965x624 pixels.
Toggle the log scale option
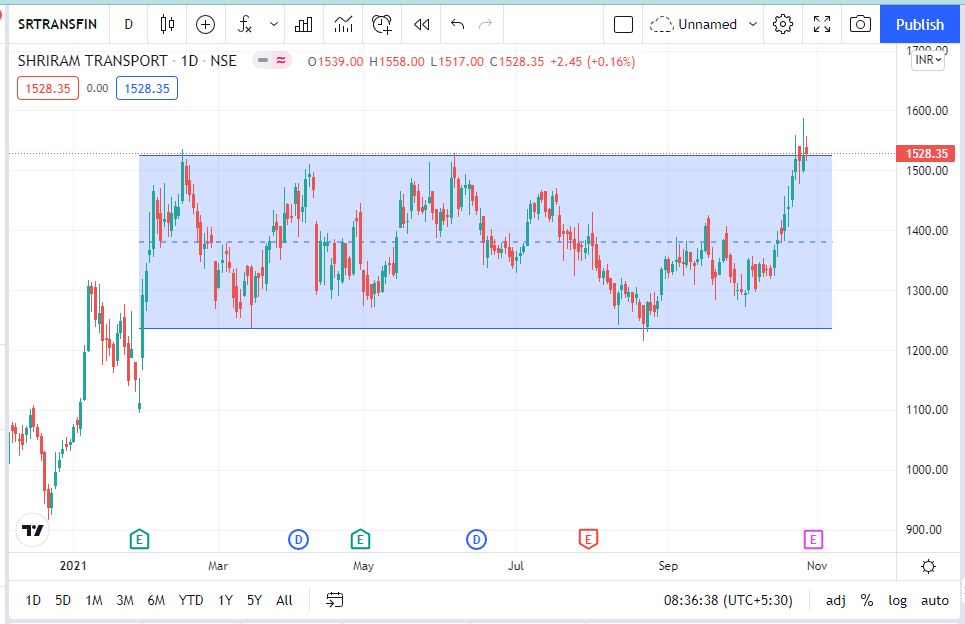pos(897,600)
